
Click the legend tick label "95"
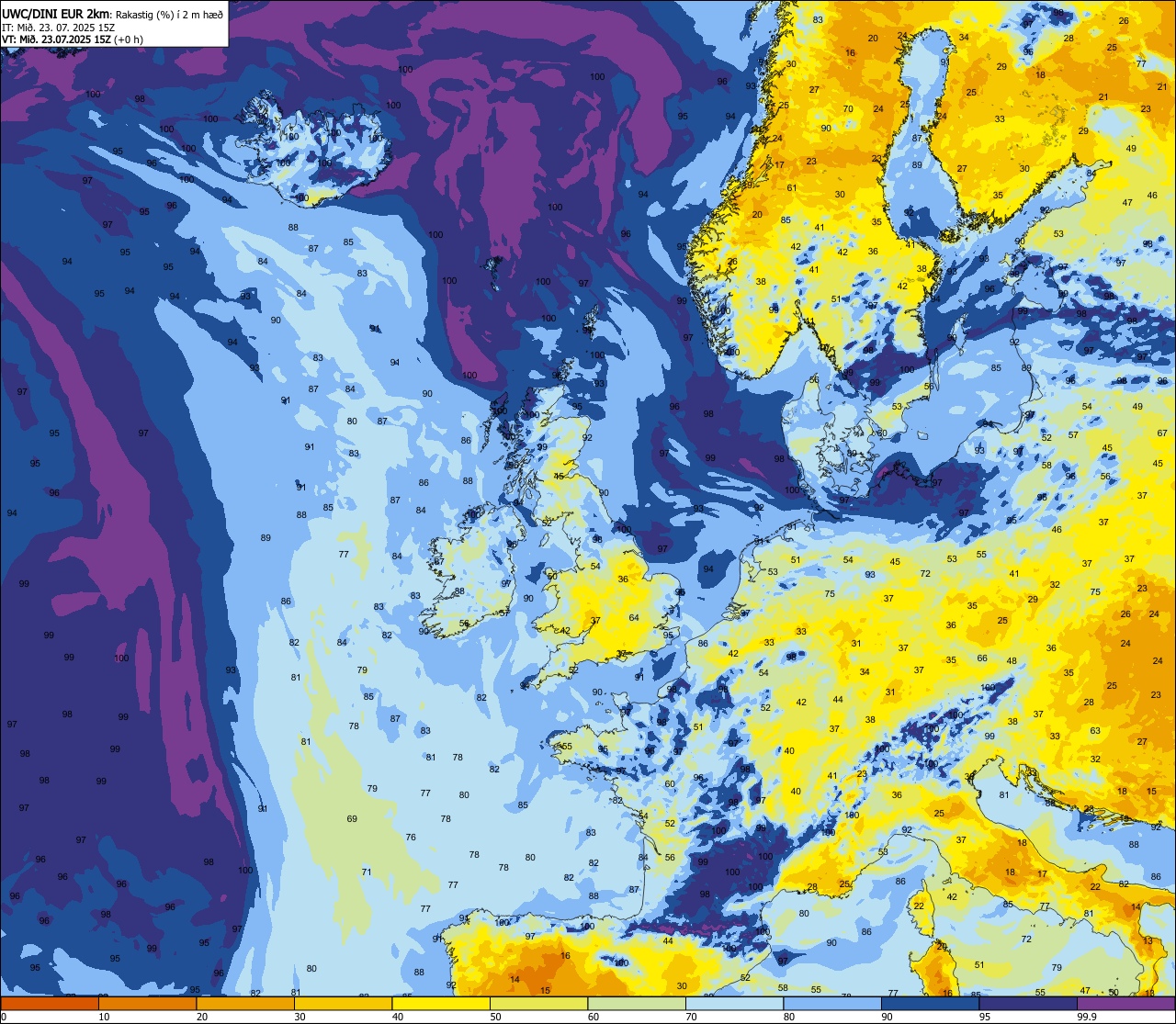985,1017
